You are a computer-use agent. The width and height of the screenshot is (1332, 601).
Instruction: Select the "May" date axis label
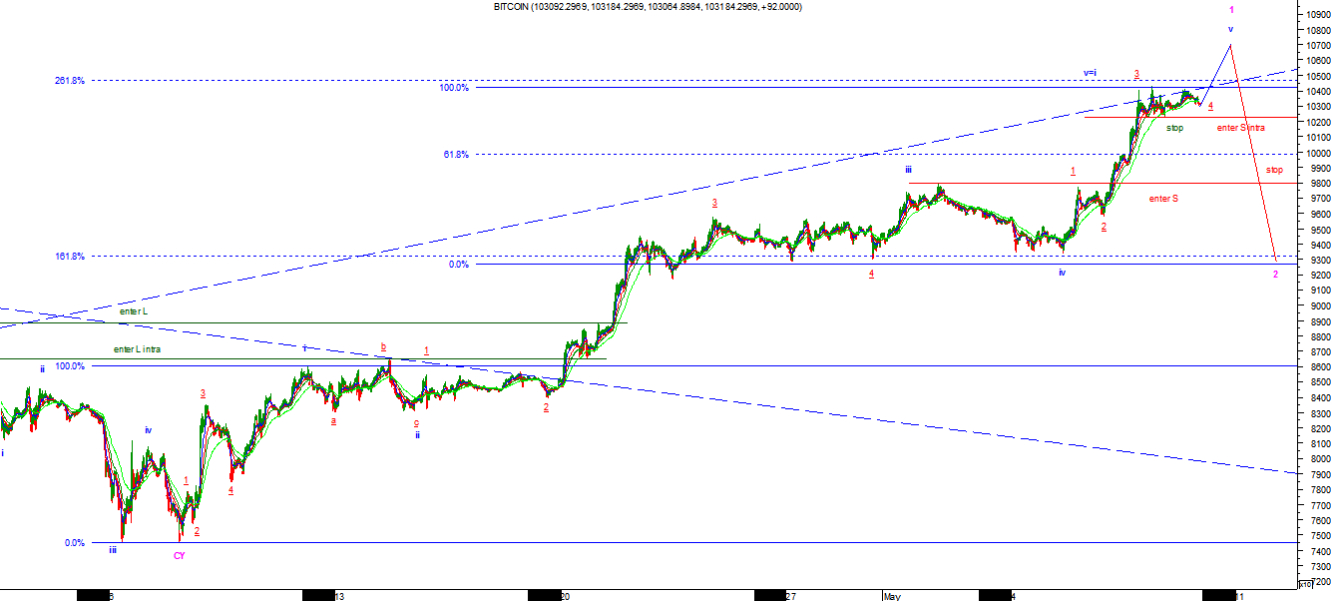(892, 596)
